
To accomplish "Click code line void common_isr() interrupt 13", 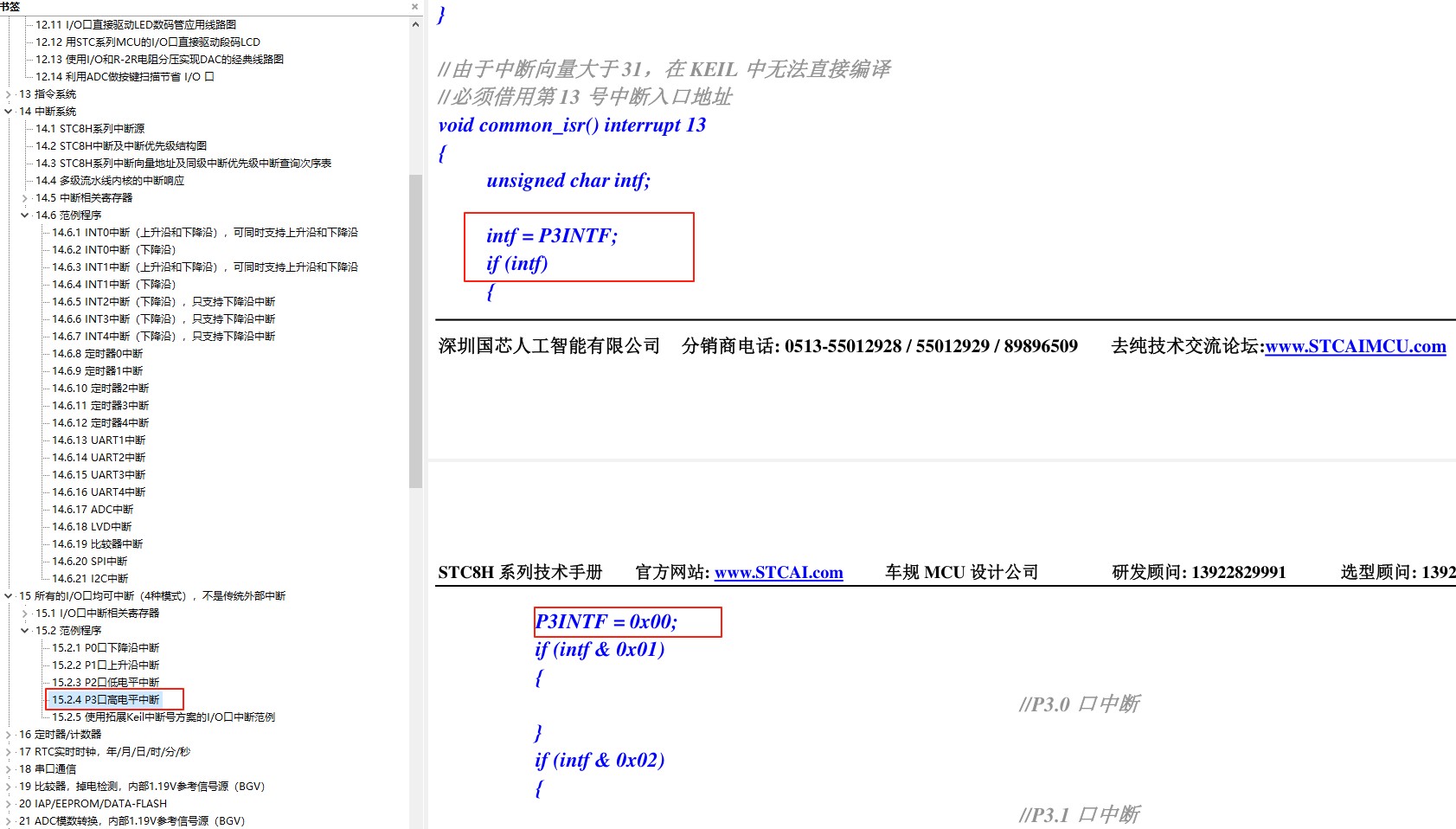I will click(572, 125).
